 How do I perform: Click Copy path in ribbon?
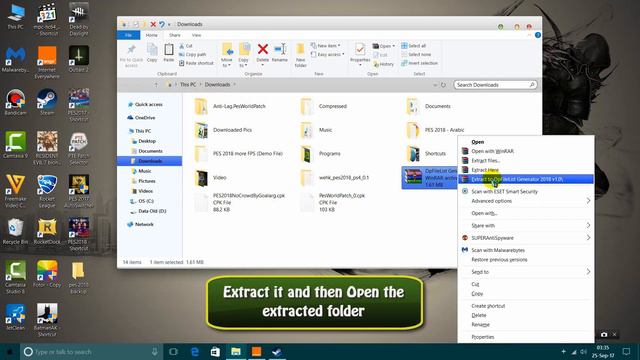coord(192,54)
